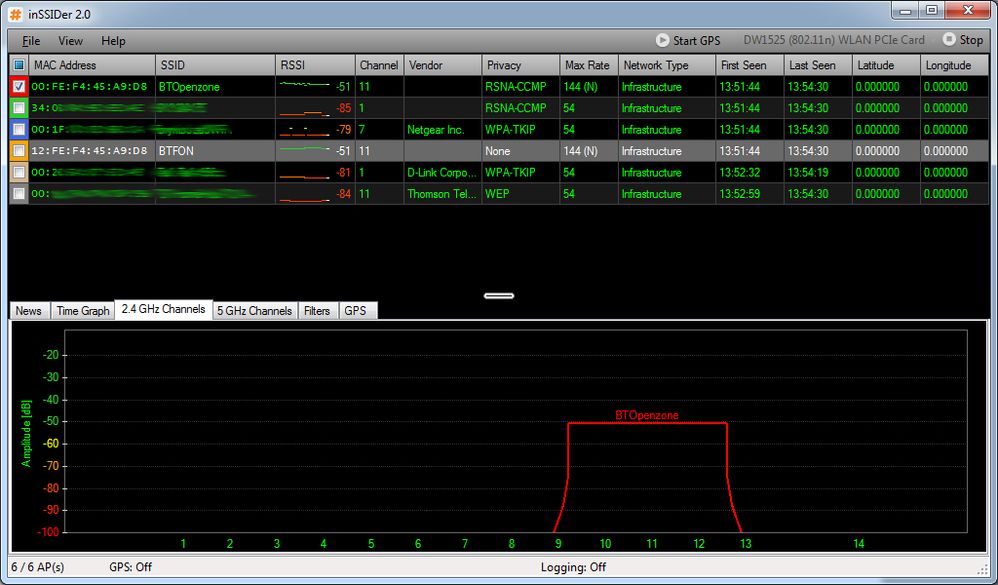Check the box for the Thomson WEP network
998x585 pixels.
pos(19,194)
